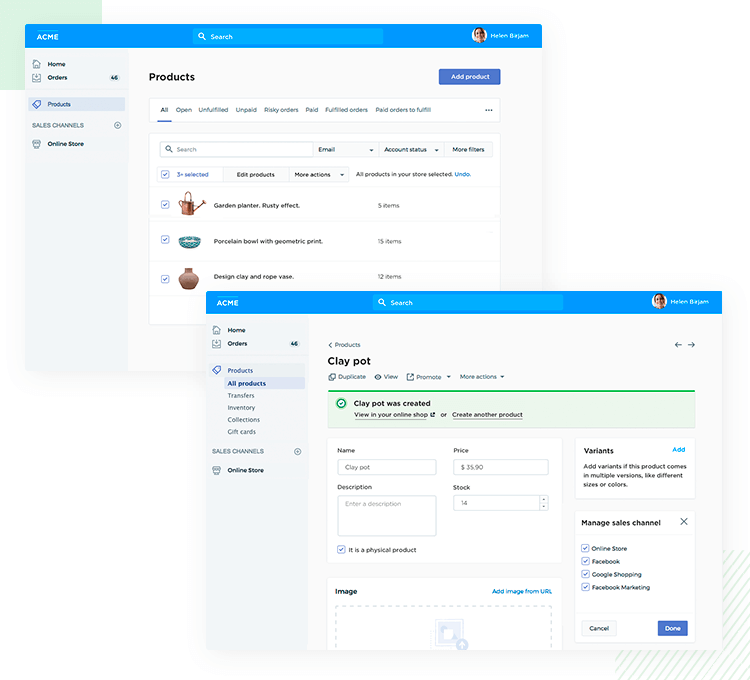Open the Email filter dropdown
The width and height of the screenshot is (750, 680).
pos(346,150)
